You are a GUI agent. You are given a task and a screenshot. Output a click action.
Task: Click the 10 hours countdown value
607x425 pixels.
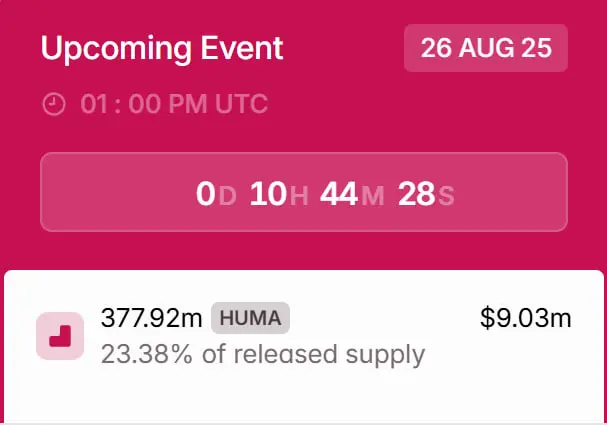click(x=268, y=194)
